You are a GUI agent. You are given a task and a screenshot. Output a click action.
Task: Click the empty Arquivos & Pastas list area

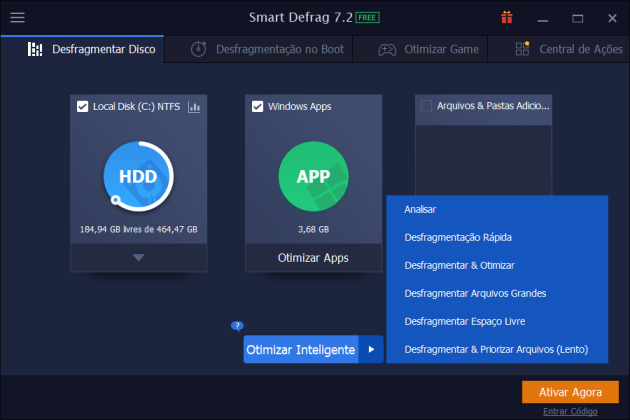click(483, 160)
